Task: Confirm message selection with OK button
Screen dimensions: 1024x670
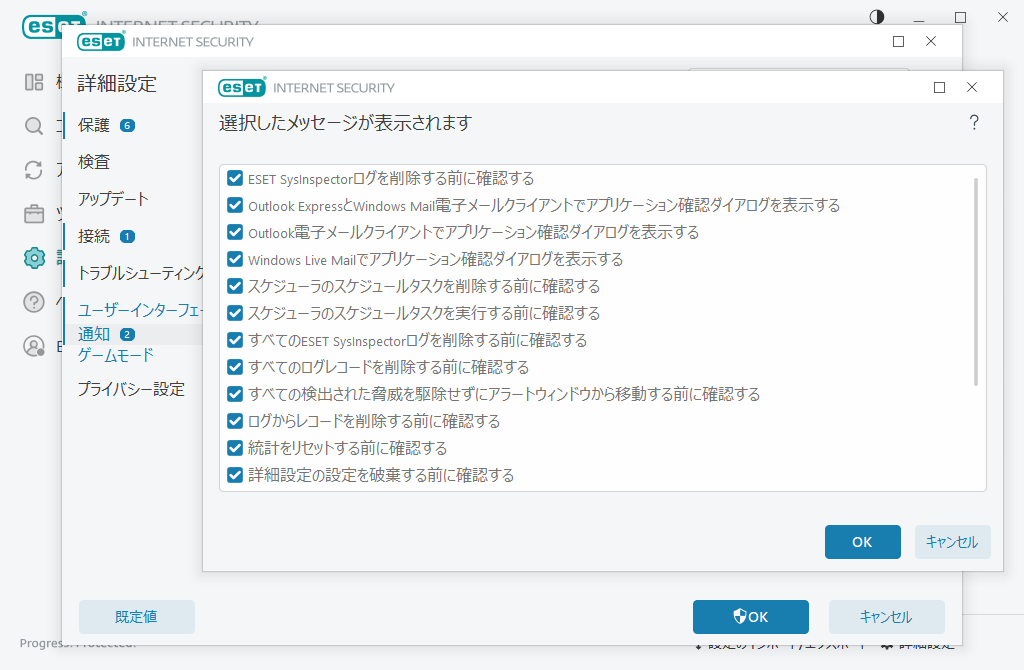Action: click(x=863, y=542)
